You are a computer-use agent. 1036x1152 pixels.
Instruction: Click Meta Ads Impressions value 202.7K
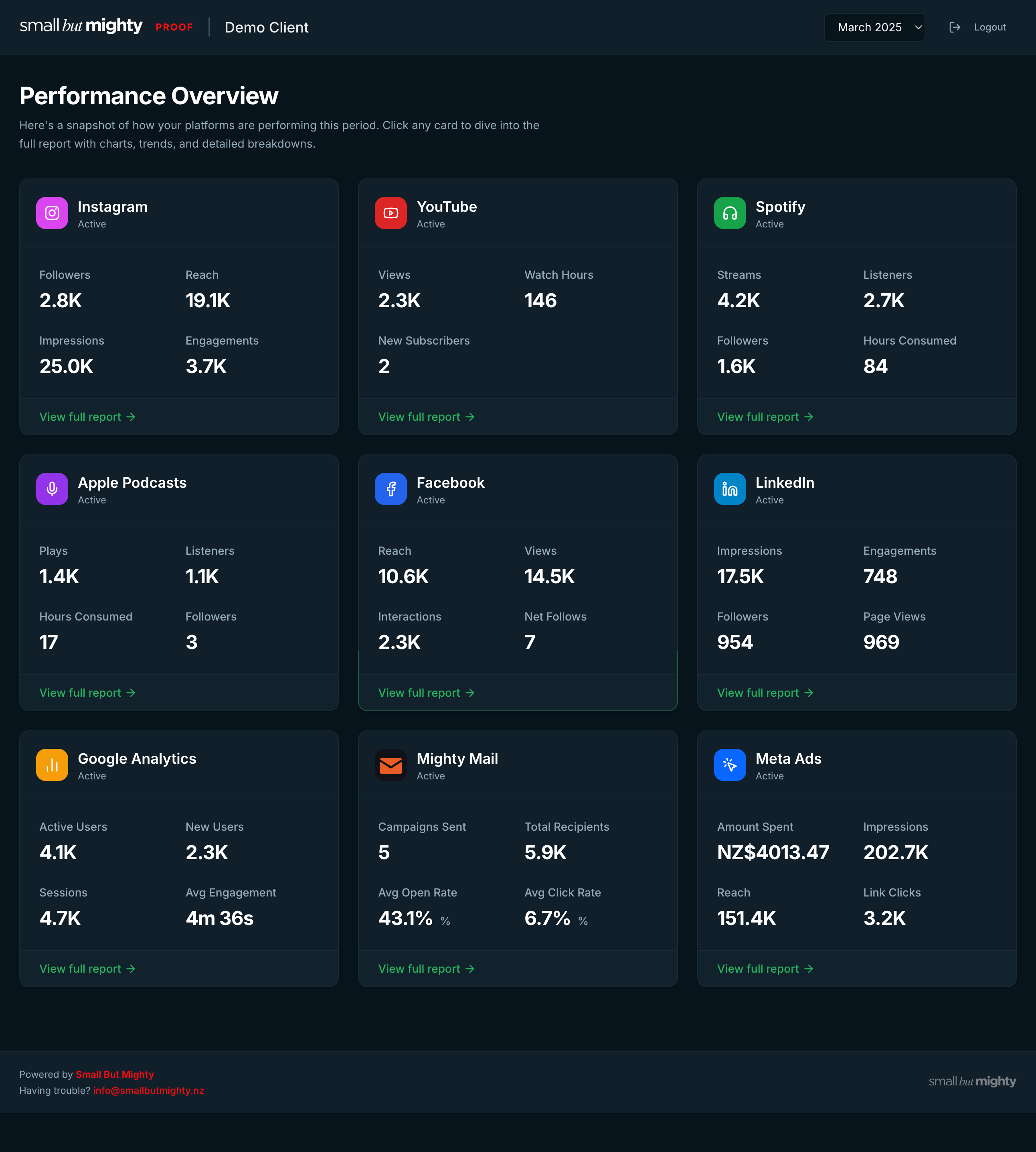point(896,852)
